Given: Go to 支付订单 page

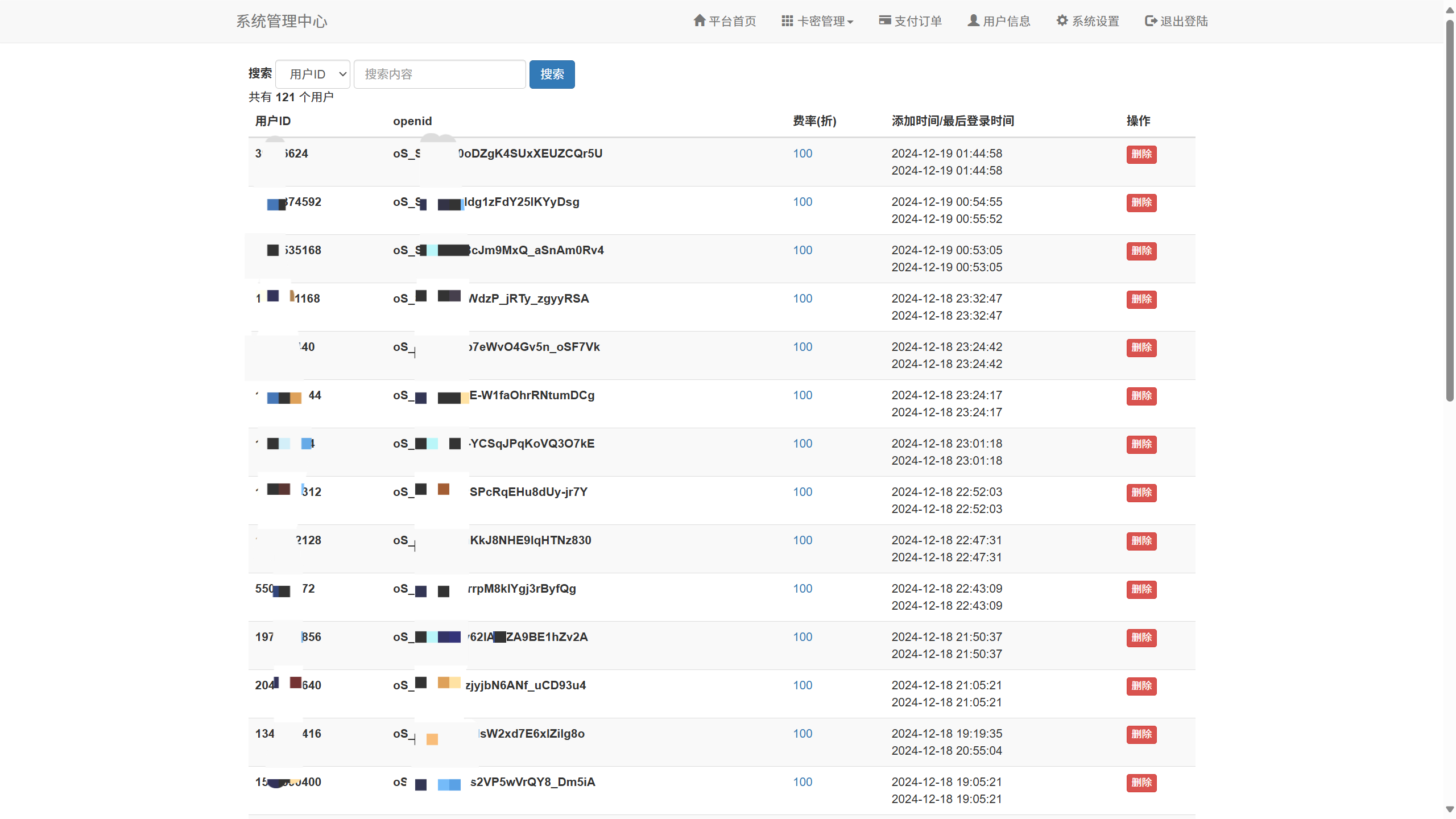Looking at the screenshot, I should (911, 21).
